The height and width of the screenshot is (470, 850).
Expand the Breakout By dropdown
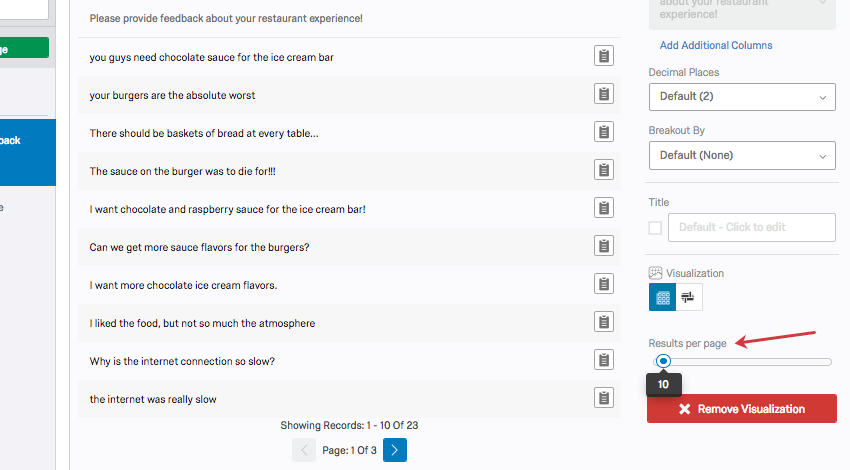click(x=741, y=155)
